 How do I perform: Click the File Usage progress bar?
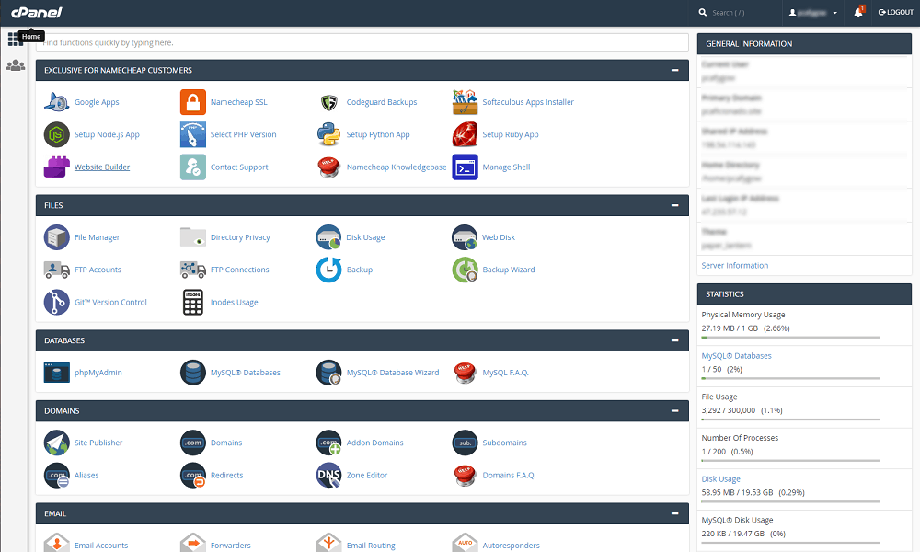(x=790, y=419)
